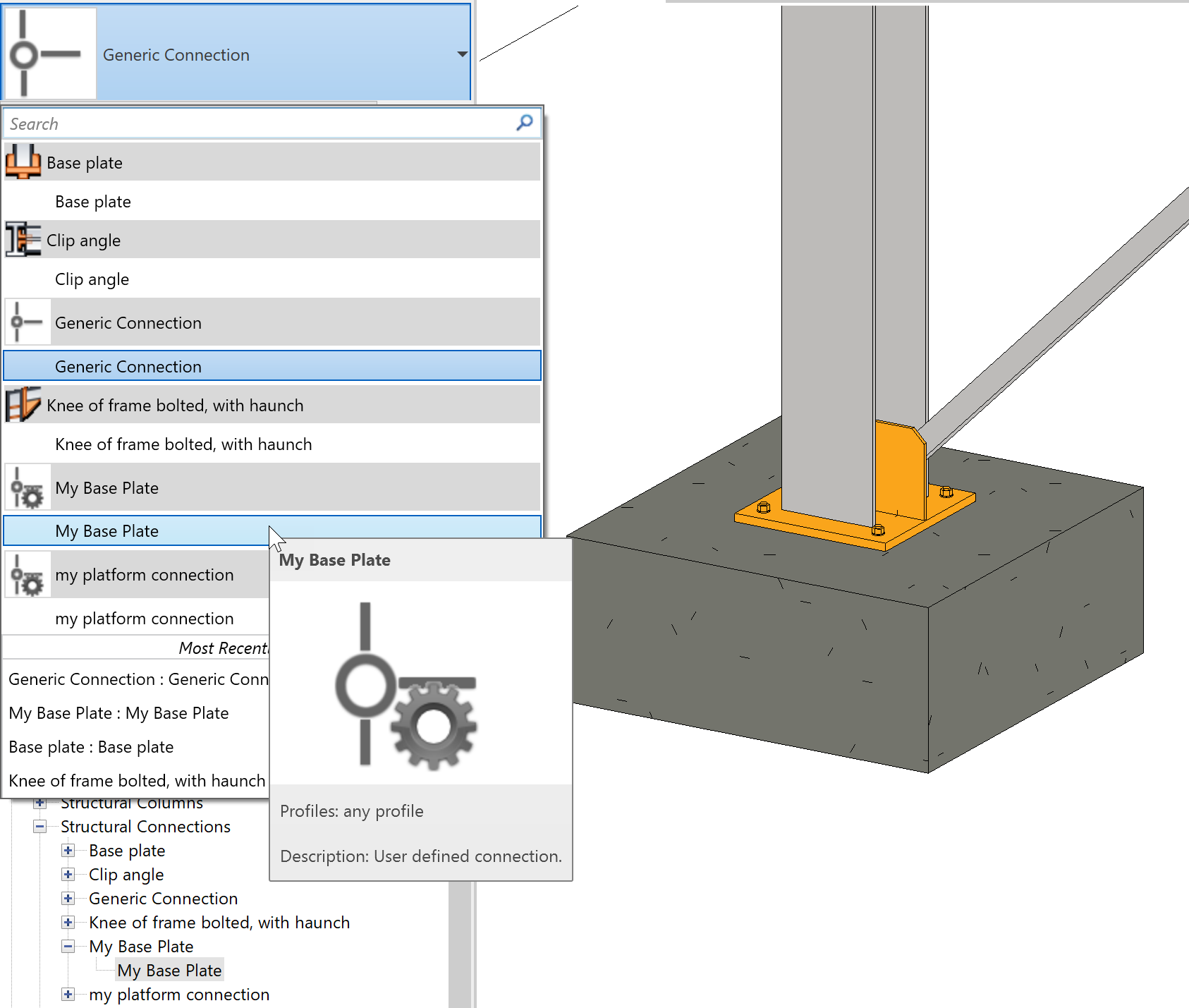Click the search magnifier icon

(523, 123)
